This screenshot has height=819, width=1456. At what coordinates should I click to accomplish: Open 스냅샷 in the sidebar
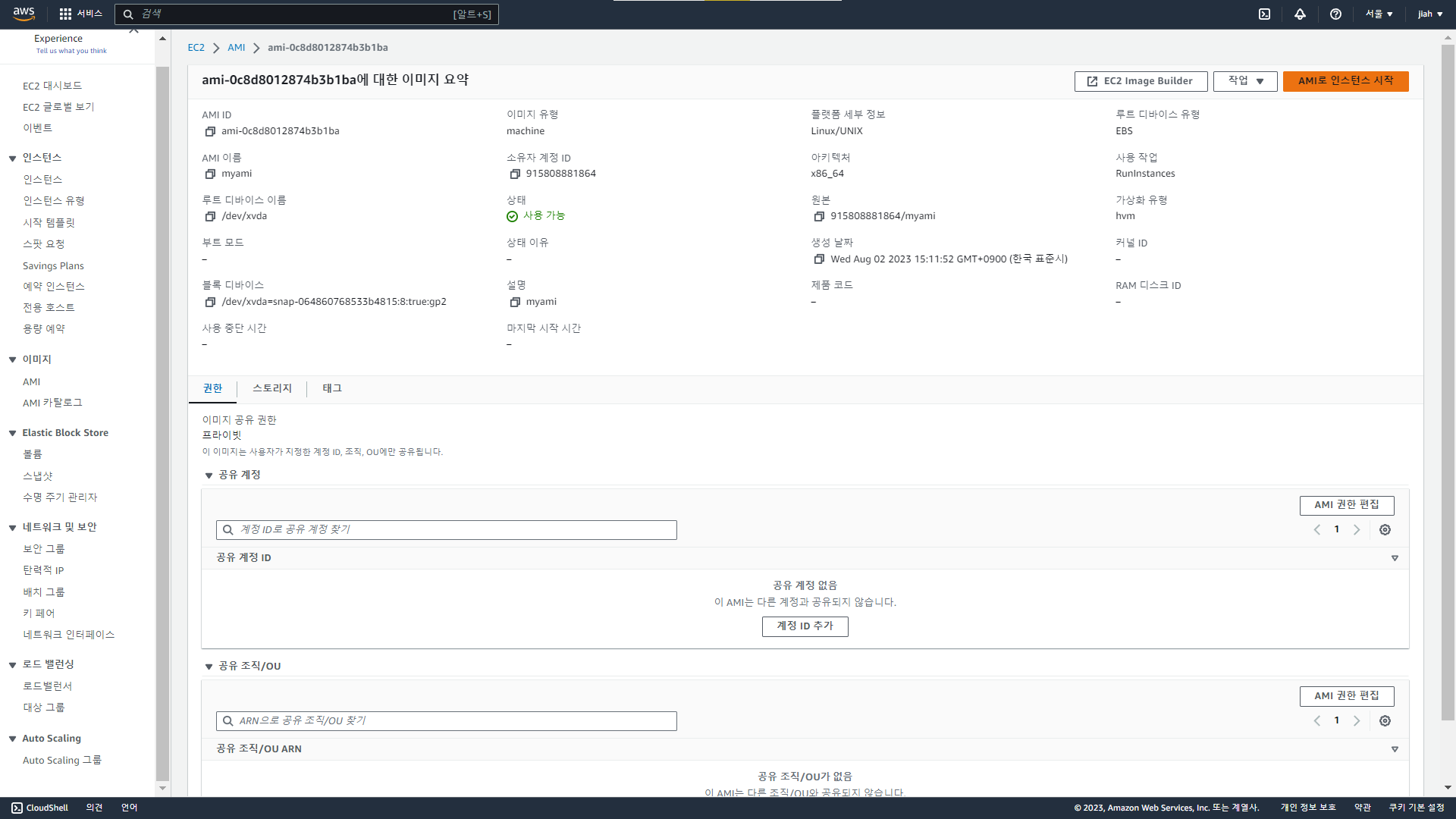coord(38,476)
